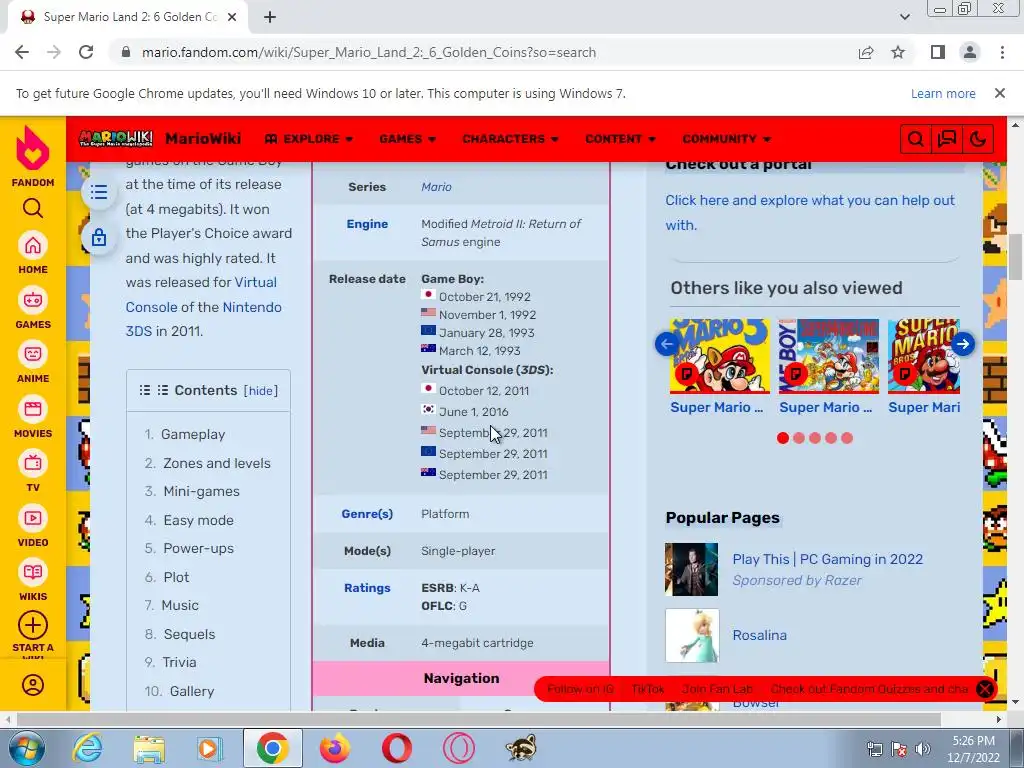Screen dimensions: 1024x768
Task: Click Start a Wiki plus icon
Action: [33, 625]
